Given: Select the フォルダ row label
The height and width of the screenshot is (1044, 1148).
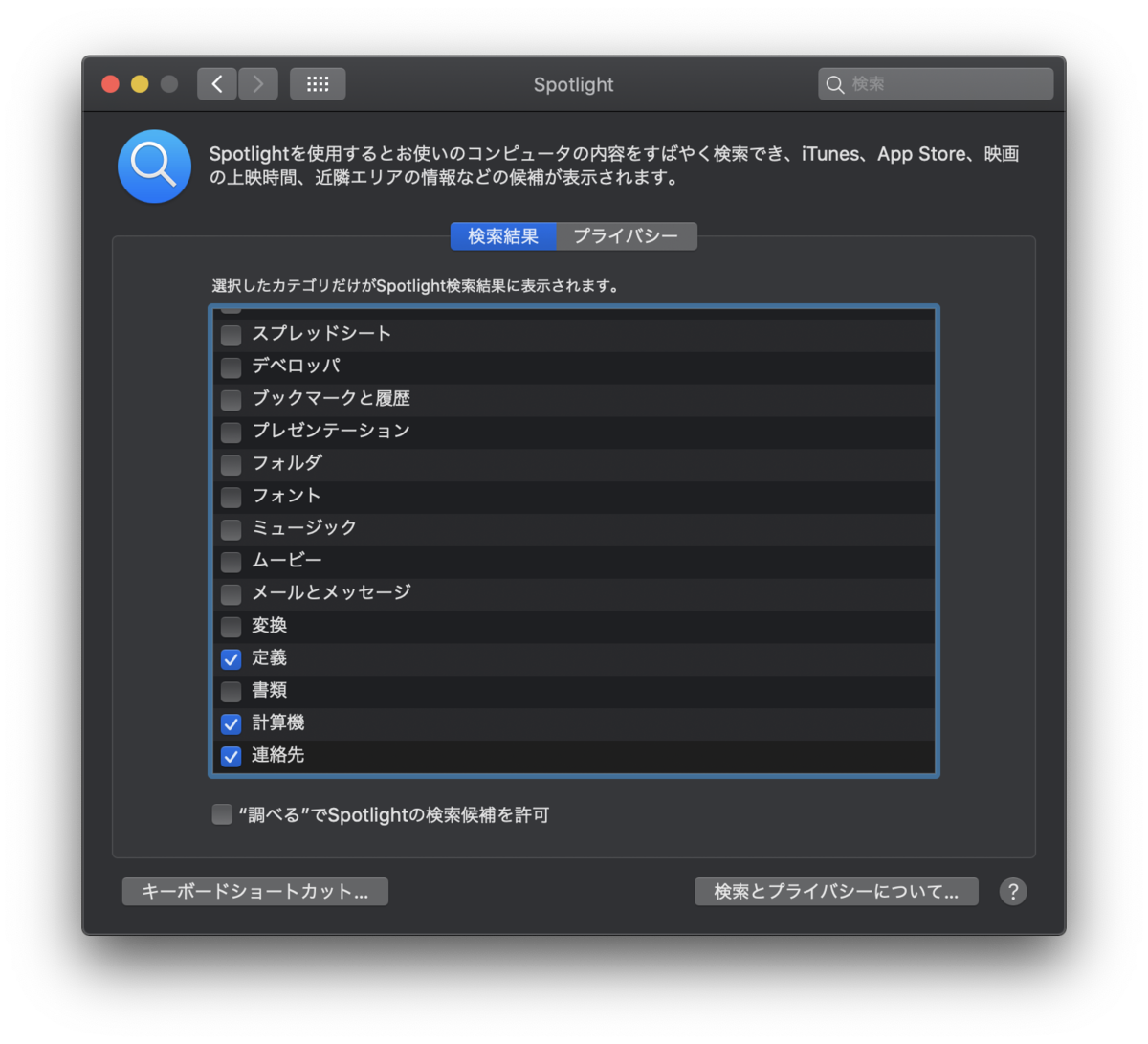Looking at the screenshot, I should [x=287, y=464].
